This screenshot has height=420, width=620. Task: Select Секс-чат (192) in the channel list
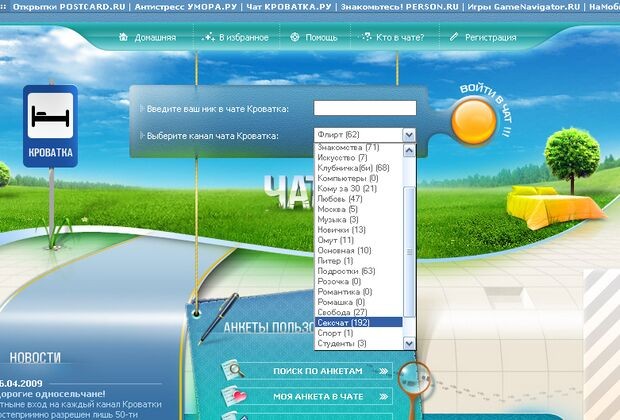[359, 322]
